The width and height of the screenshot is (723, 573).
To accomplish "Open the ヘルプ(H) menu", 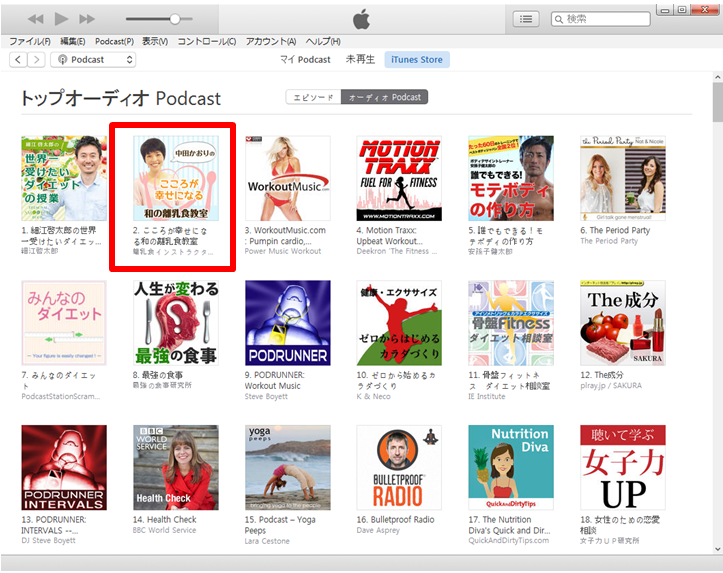I will click(323, 41).
